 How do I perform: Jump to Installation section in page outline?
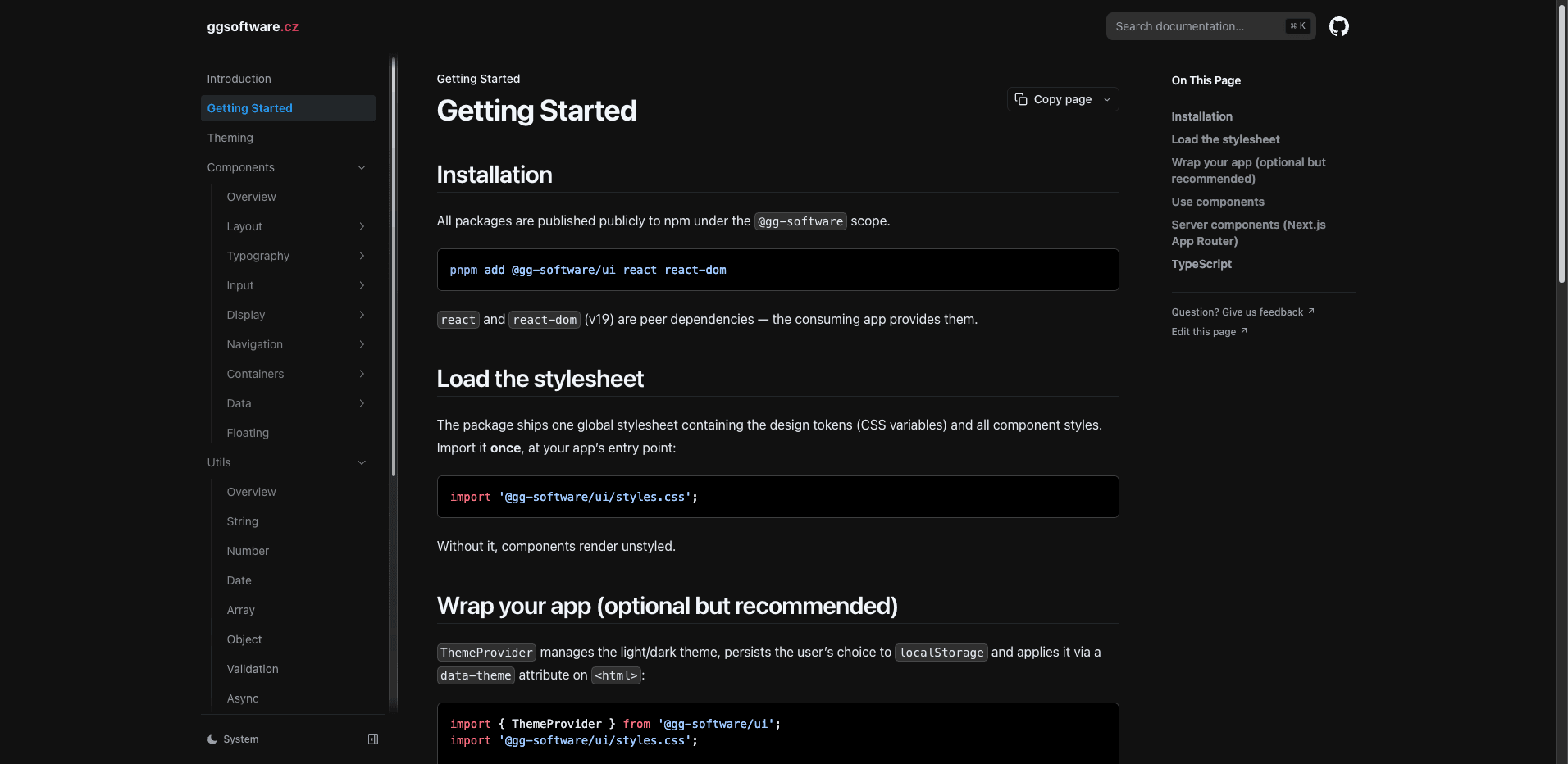coord(1201,116)
